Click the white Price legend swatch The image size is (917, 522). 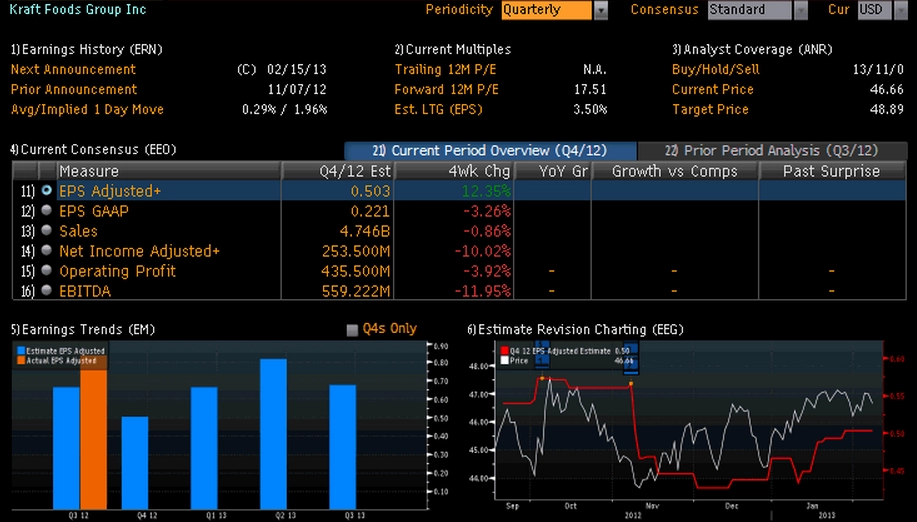(505, 361)
